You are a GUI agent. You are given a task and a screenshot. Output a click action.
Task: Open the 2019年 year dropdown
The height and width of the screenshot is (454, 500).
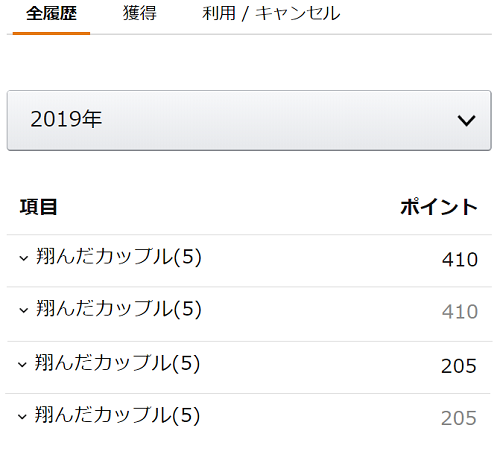click(x=249, y=120)
